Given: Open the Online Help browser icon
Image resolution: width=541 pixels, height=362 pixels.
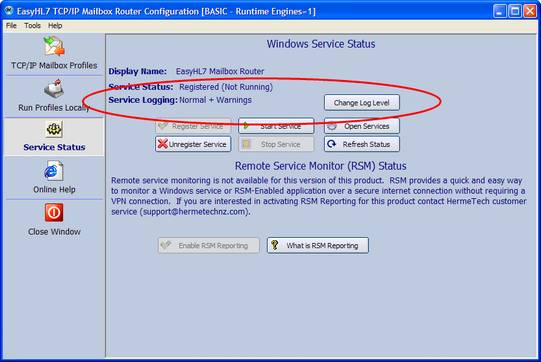Looking at the screenshot, I should point(54,171).
